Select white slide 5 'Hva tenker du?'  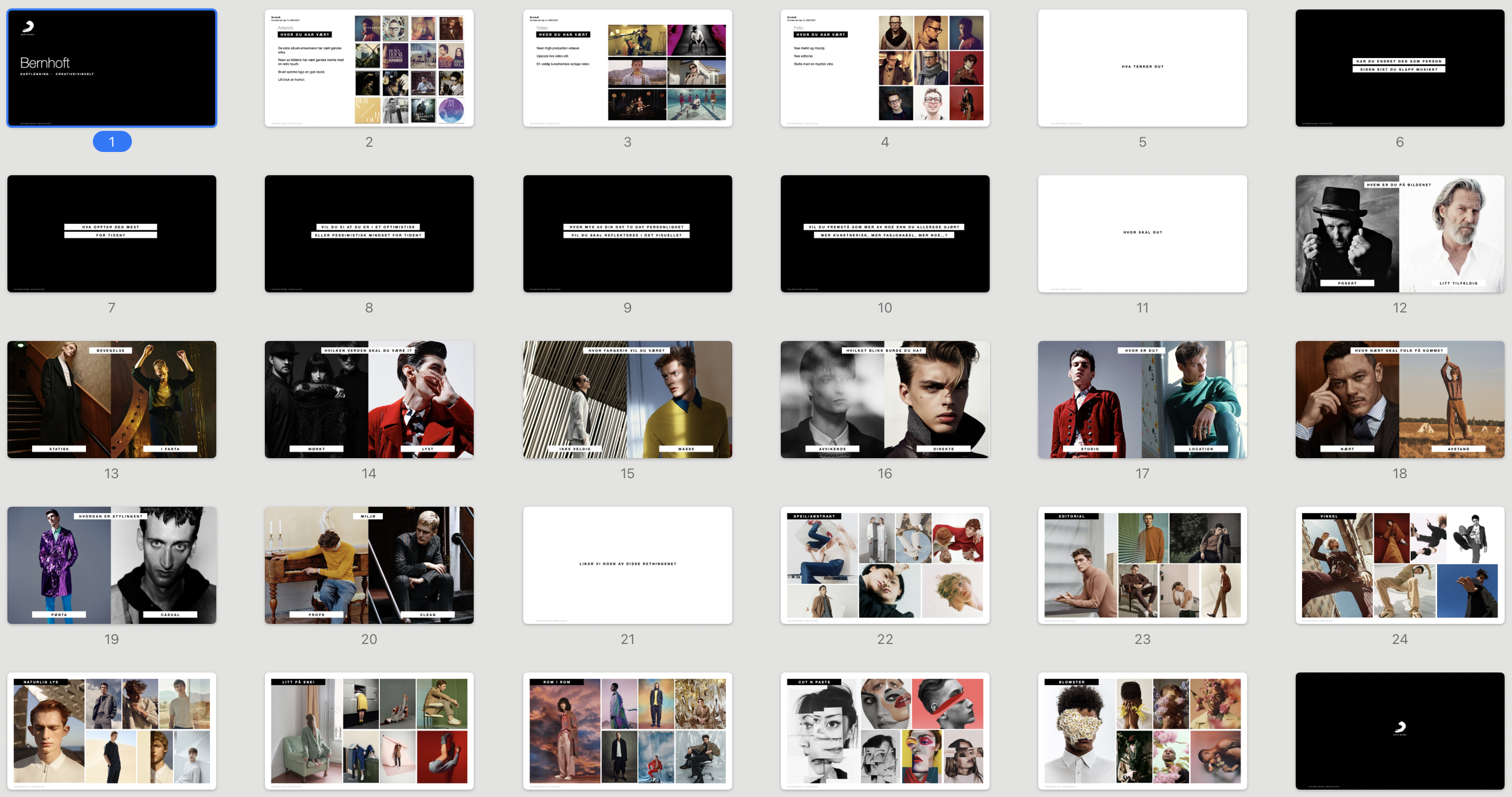[x=1142, y=68]
